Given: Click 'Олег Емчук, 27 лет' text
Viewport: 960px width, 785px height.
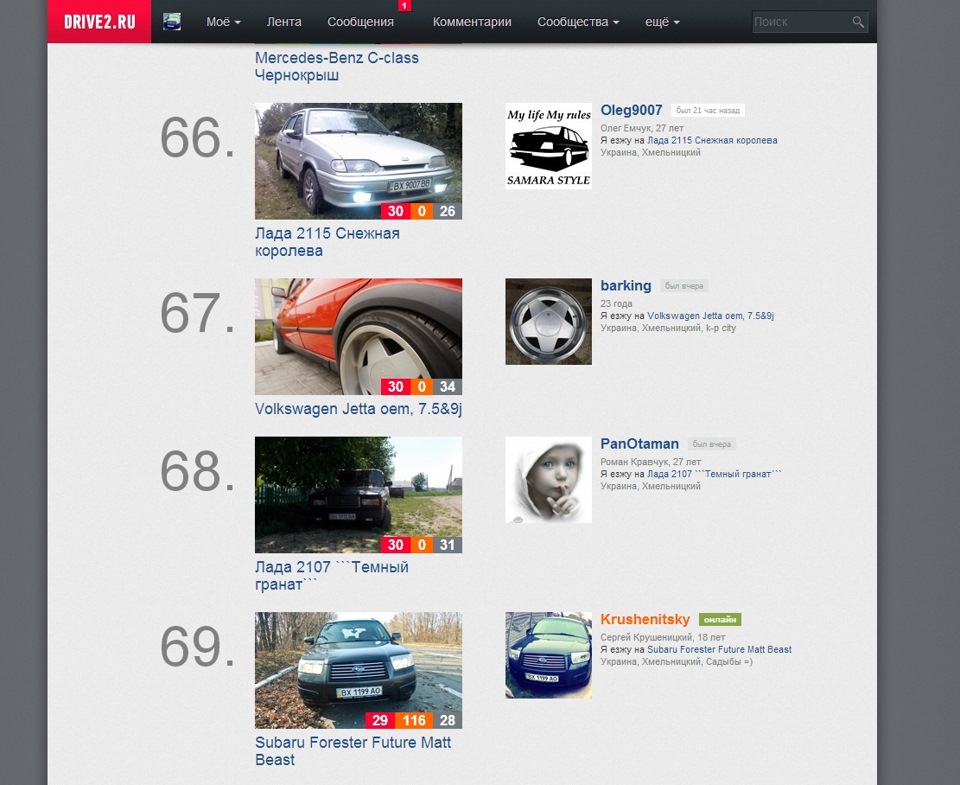Looking at the screenshot, I should point(642,128).
